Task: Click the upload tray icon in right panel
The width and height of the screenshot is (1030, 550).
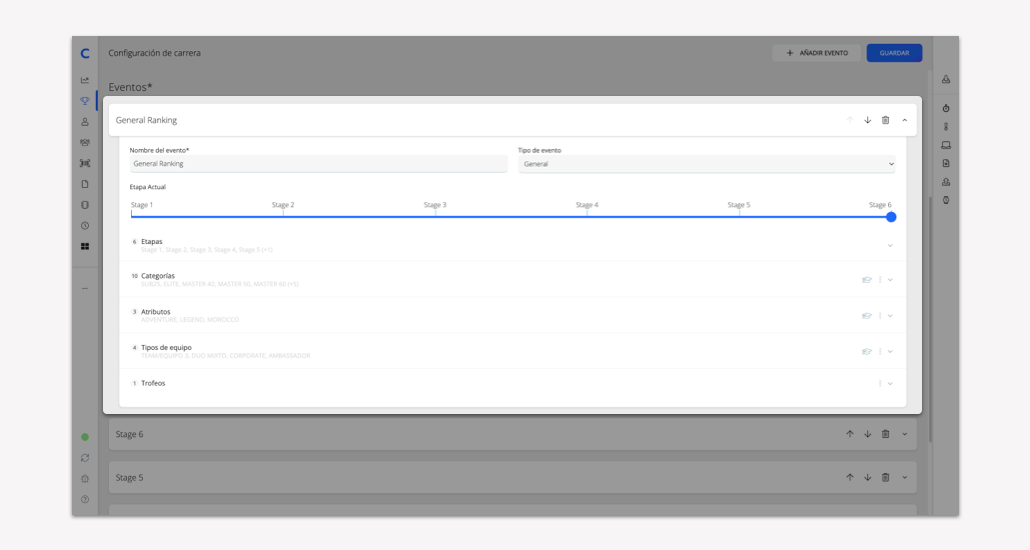Action: point(946,182)
